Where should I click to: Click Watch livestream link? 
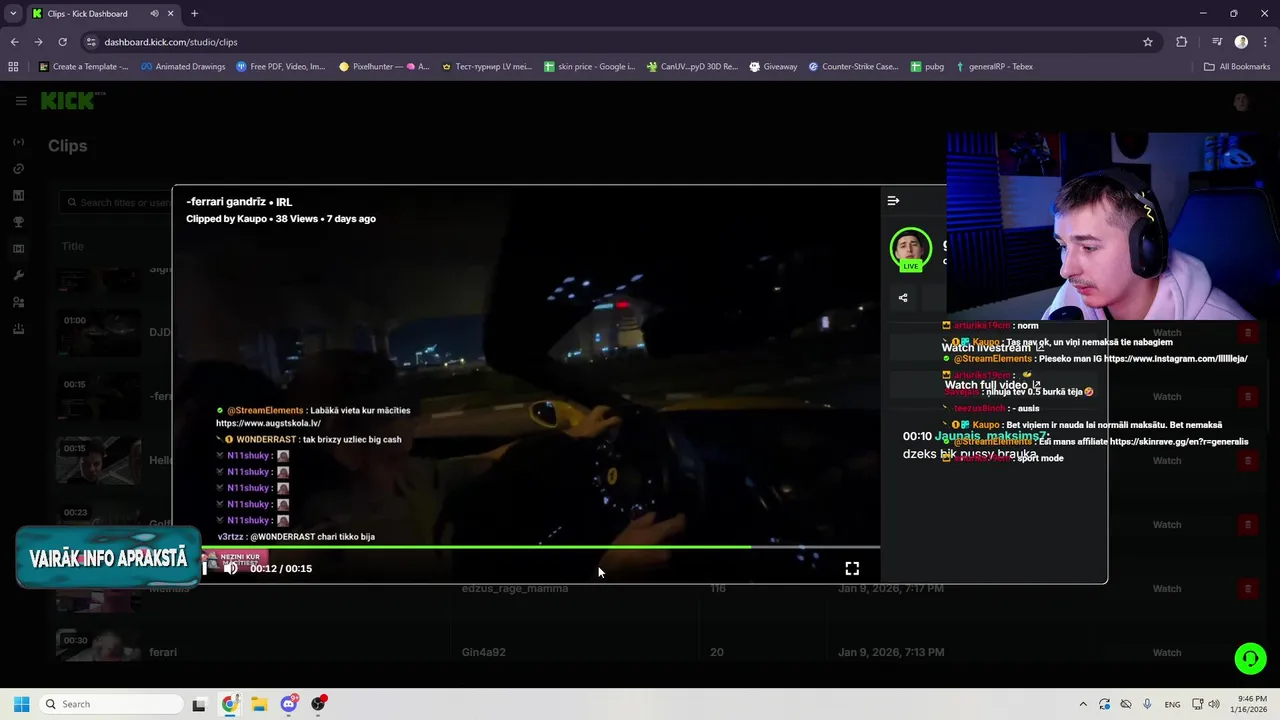click(993, 347)
